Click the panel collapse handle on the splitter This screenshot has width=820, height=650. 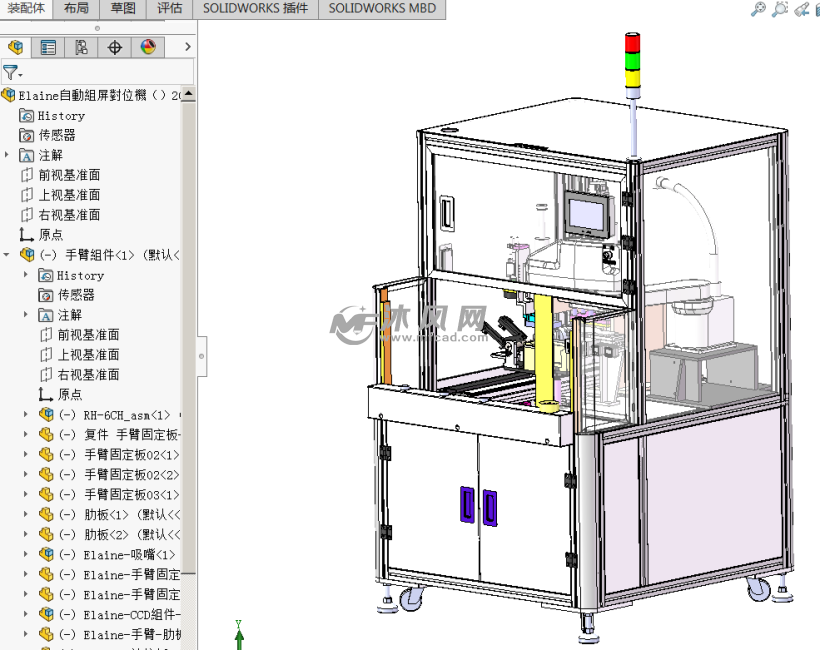(202, 356)
